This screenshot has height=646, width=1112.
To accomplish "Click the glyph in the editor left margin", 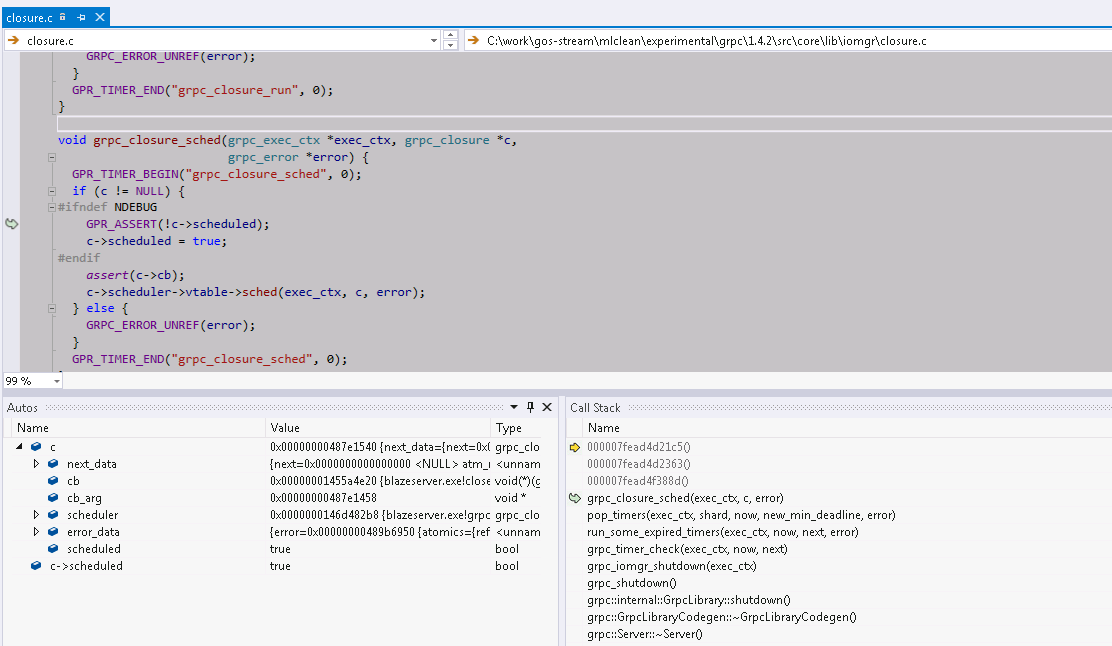I will click(x=11, y=223).
